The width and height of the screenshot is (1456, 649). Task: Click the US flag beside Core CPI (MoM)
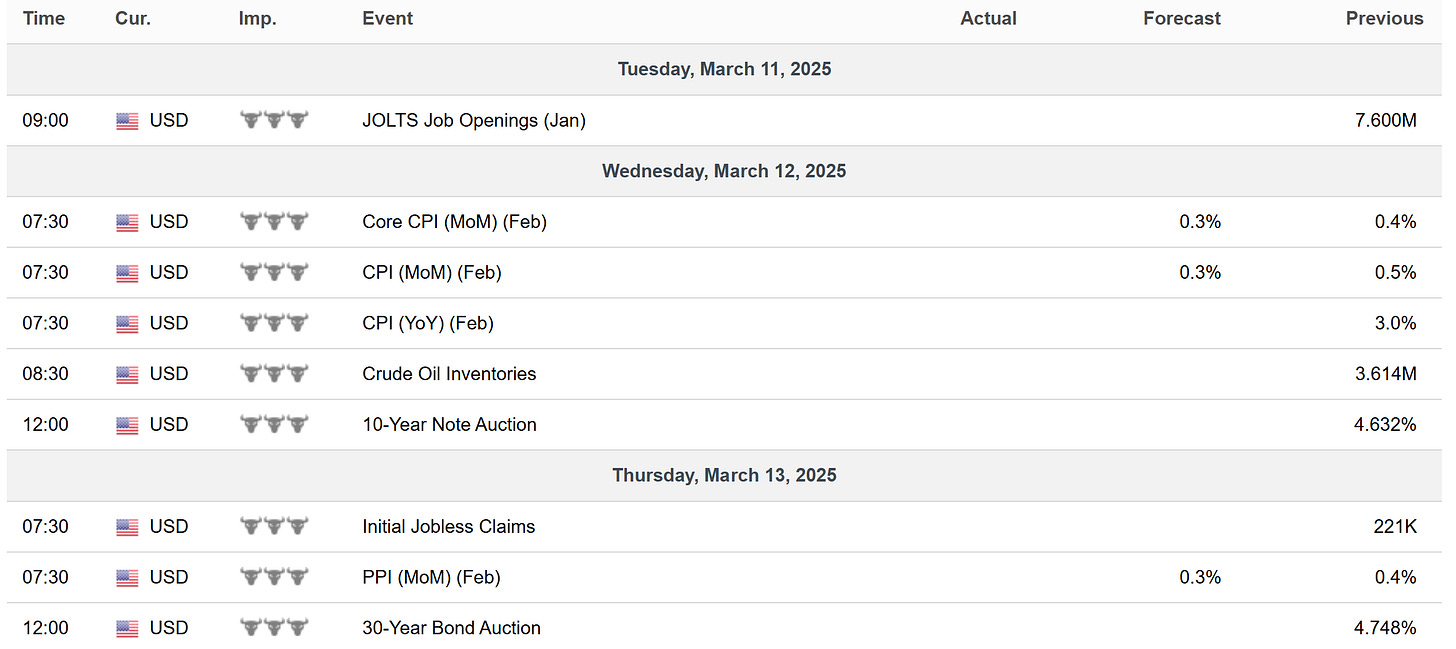pos(127,222)
